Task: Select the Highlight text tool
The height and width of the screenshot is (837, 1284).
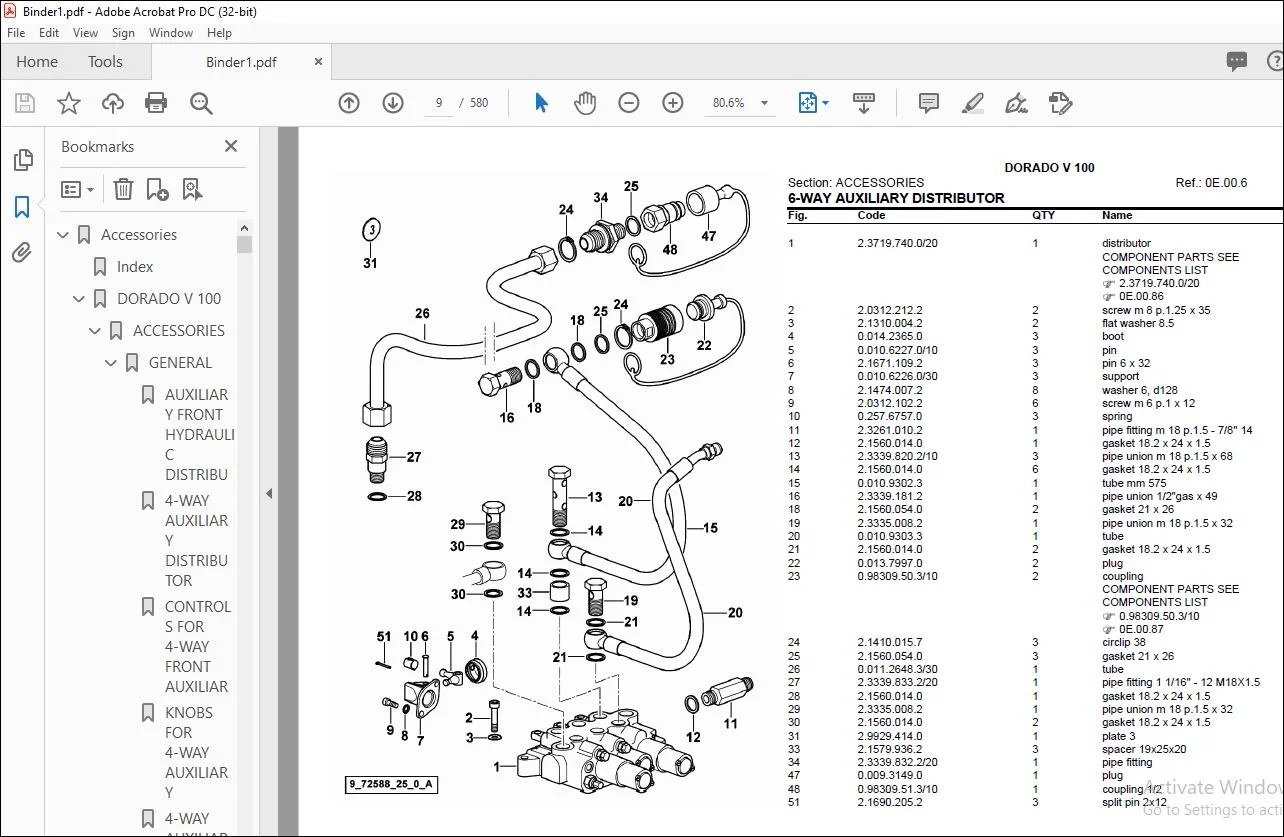Action: (x=972, y=103)
